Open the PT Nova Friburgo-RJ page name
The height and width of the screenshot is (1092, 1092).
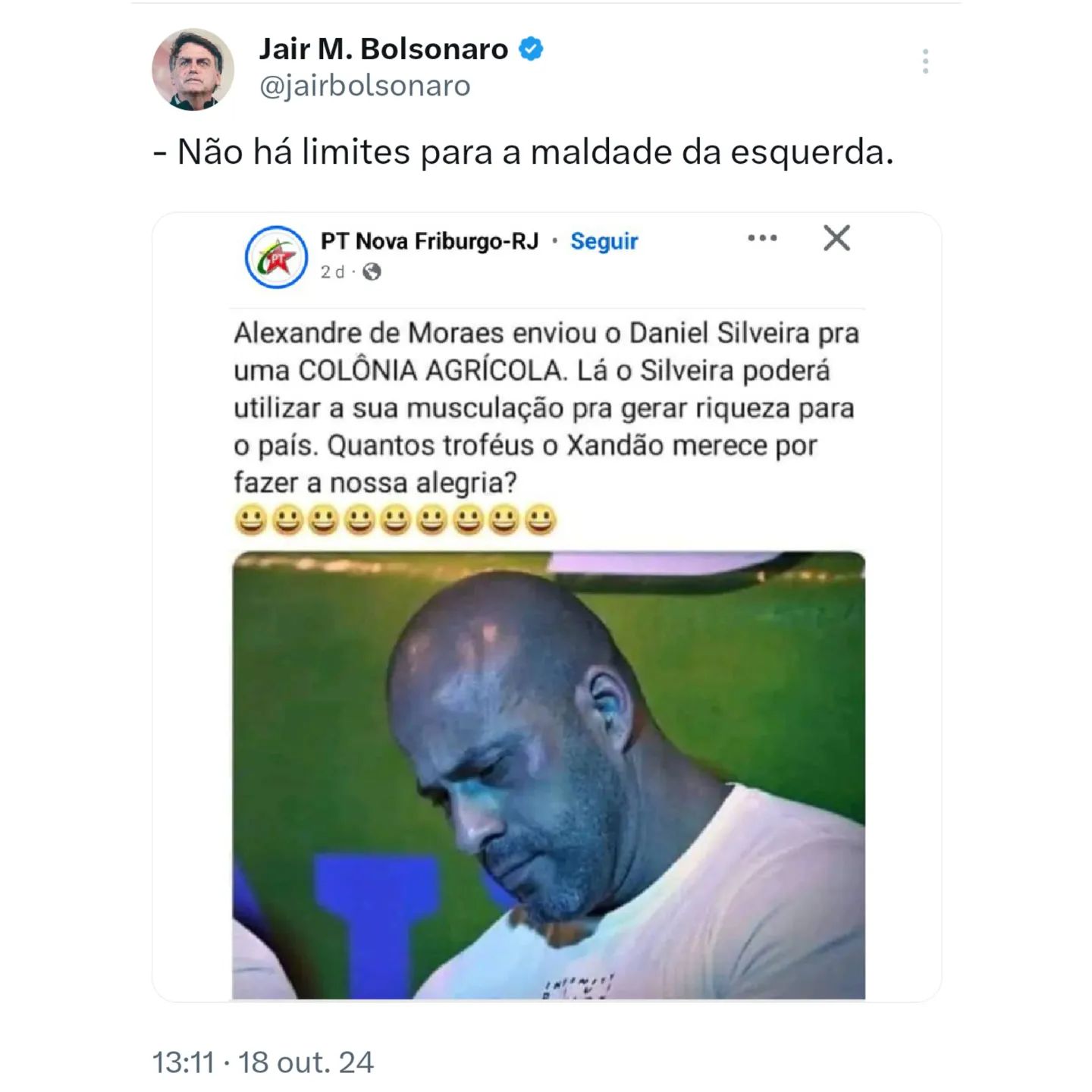click(x=429, y=241)
